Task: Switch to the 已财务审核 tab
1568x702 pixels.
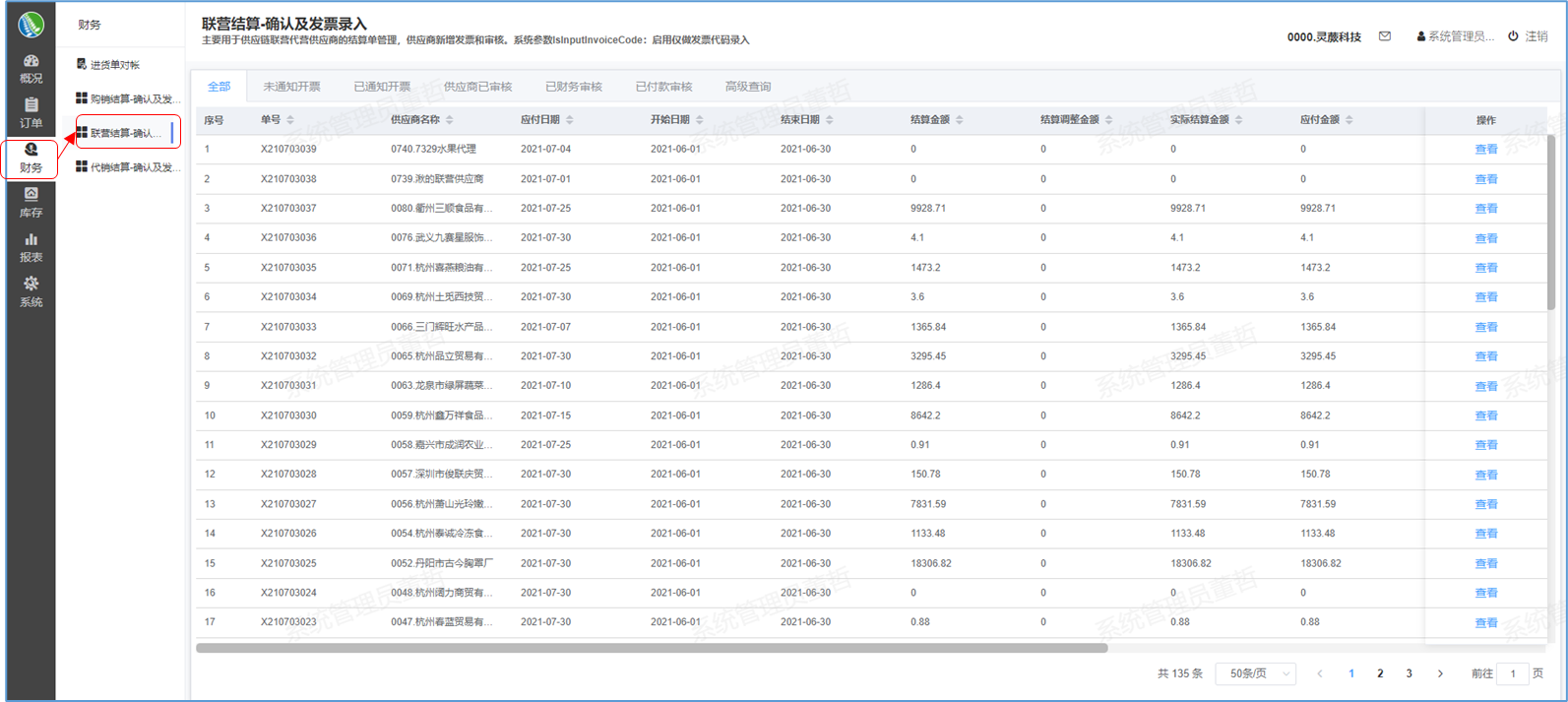Action: tap(573, 87)
